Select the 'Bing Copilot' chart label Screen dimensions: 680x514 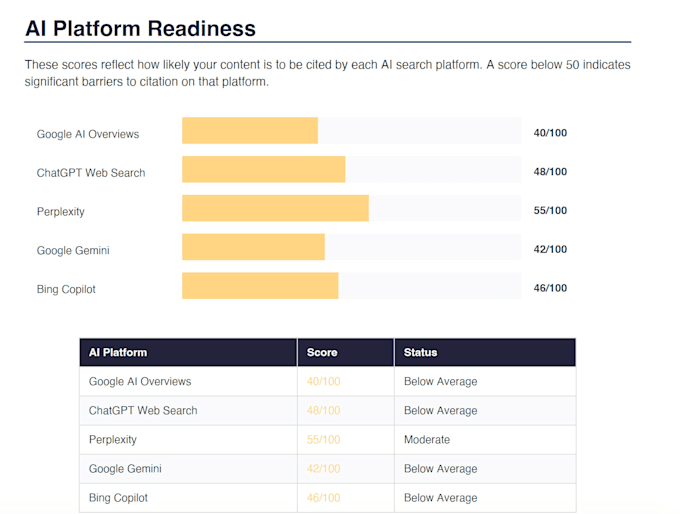point(66,289)
